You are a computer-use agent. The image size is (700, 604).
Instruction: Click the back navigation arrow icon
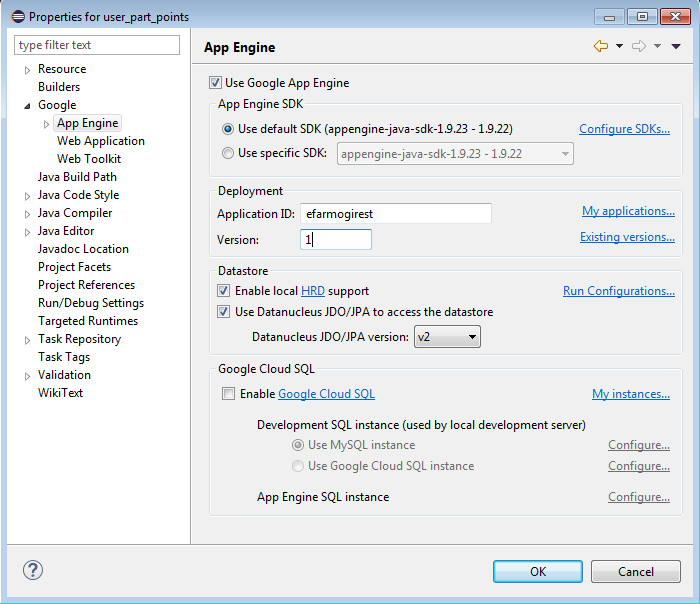click(600, 46)
